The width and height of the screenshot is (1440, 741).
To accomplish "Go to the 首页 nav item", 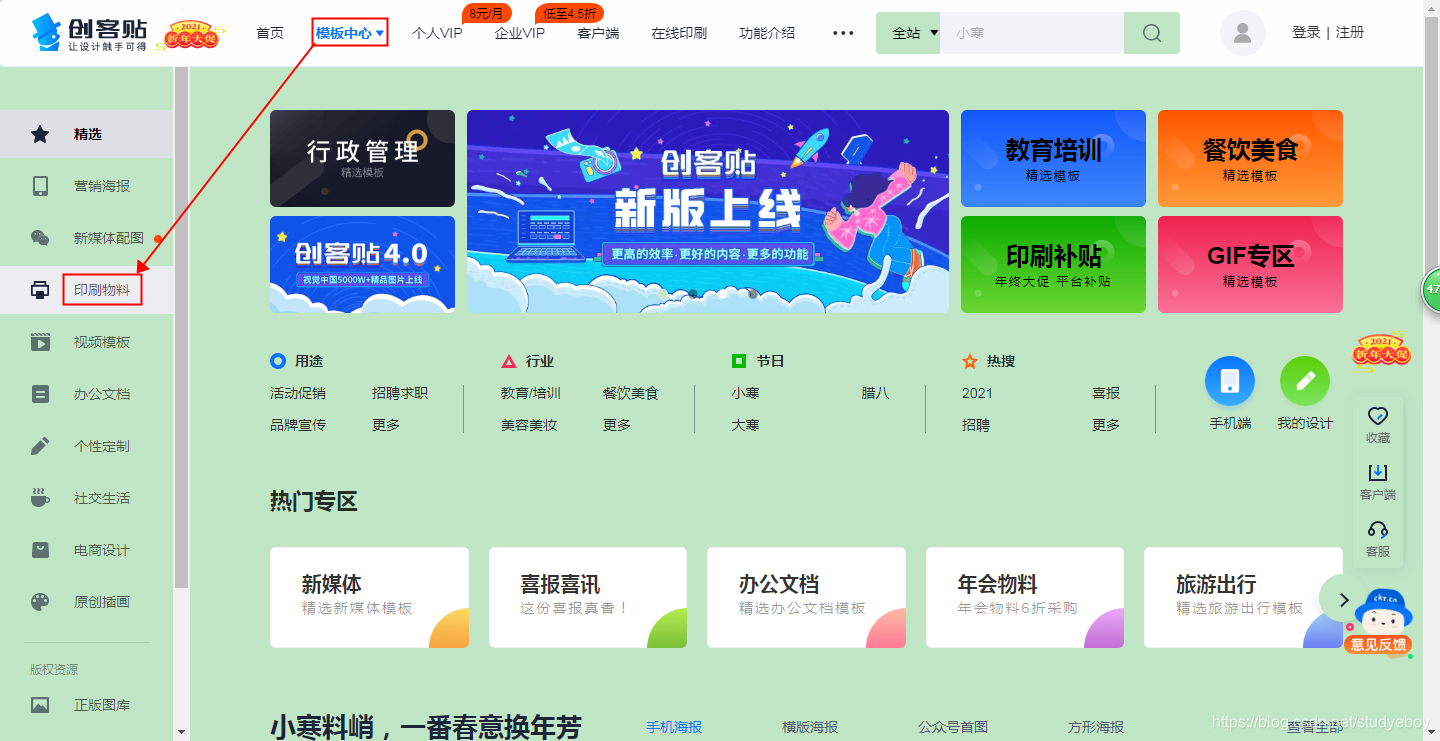I will (270, 33).
